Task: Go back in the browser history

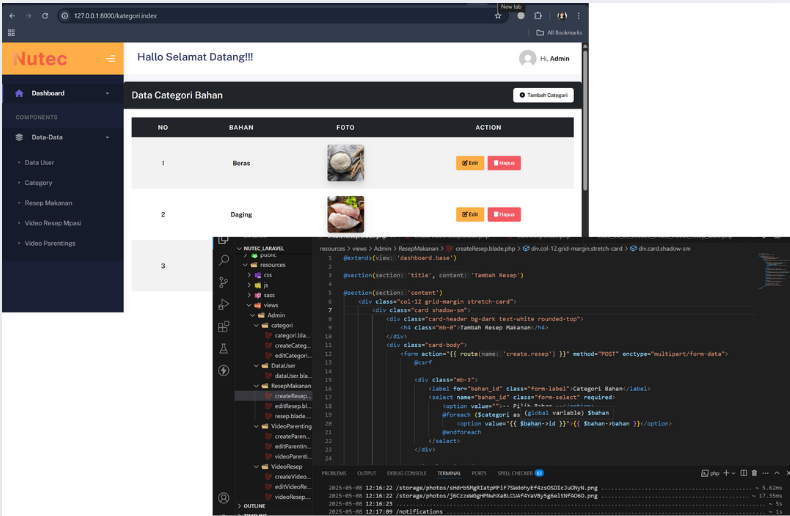Action: pyautogui.click(x=12, y=16)
